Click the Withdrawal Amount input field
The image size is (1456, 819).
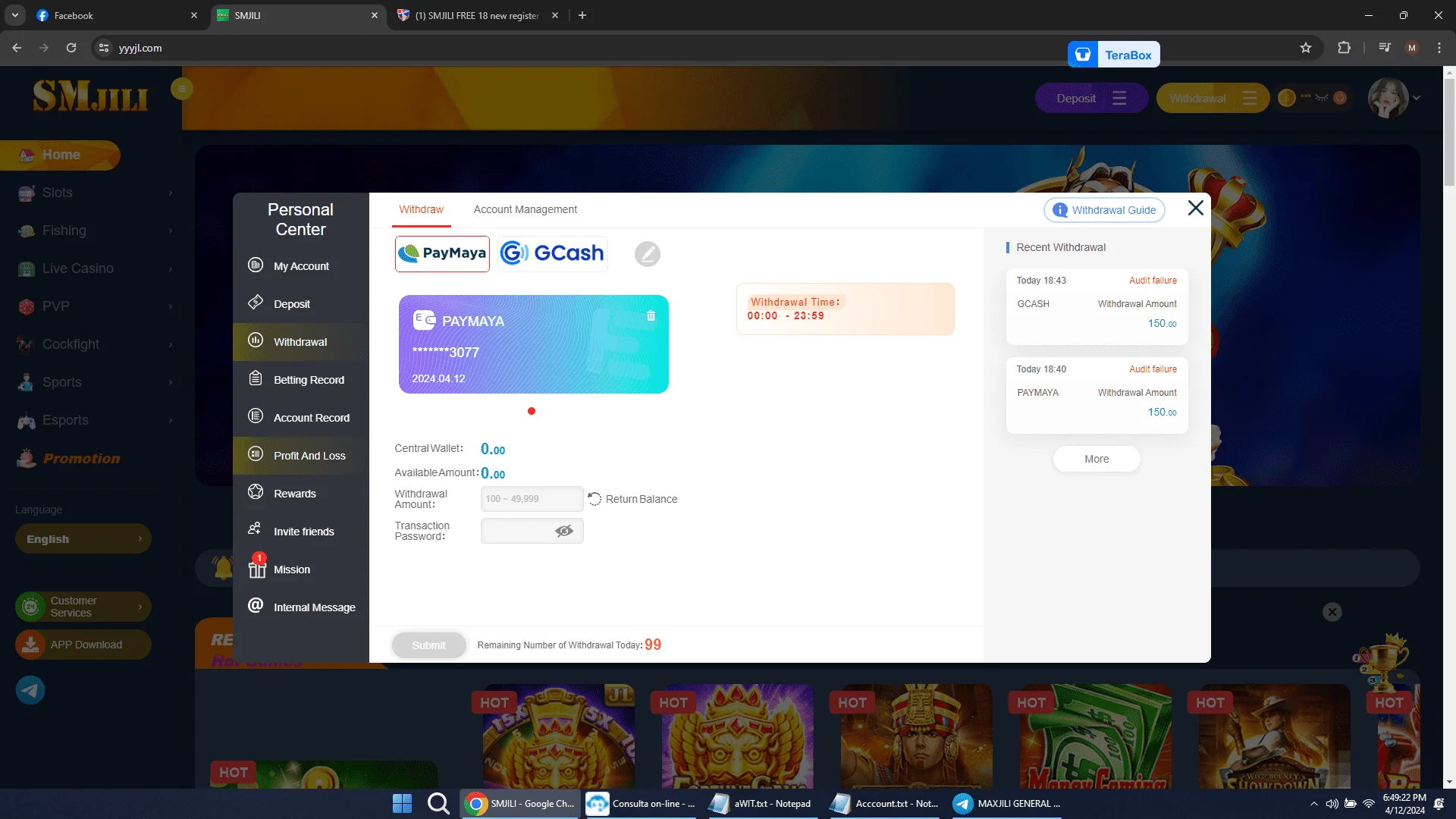(532, 499)
